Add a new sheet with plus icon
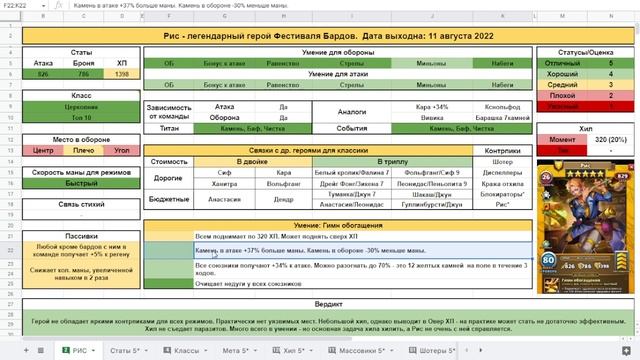The image size is (640, 360). (x=26, y=350)
